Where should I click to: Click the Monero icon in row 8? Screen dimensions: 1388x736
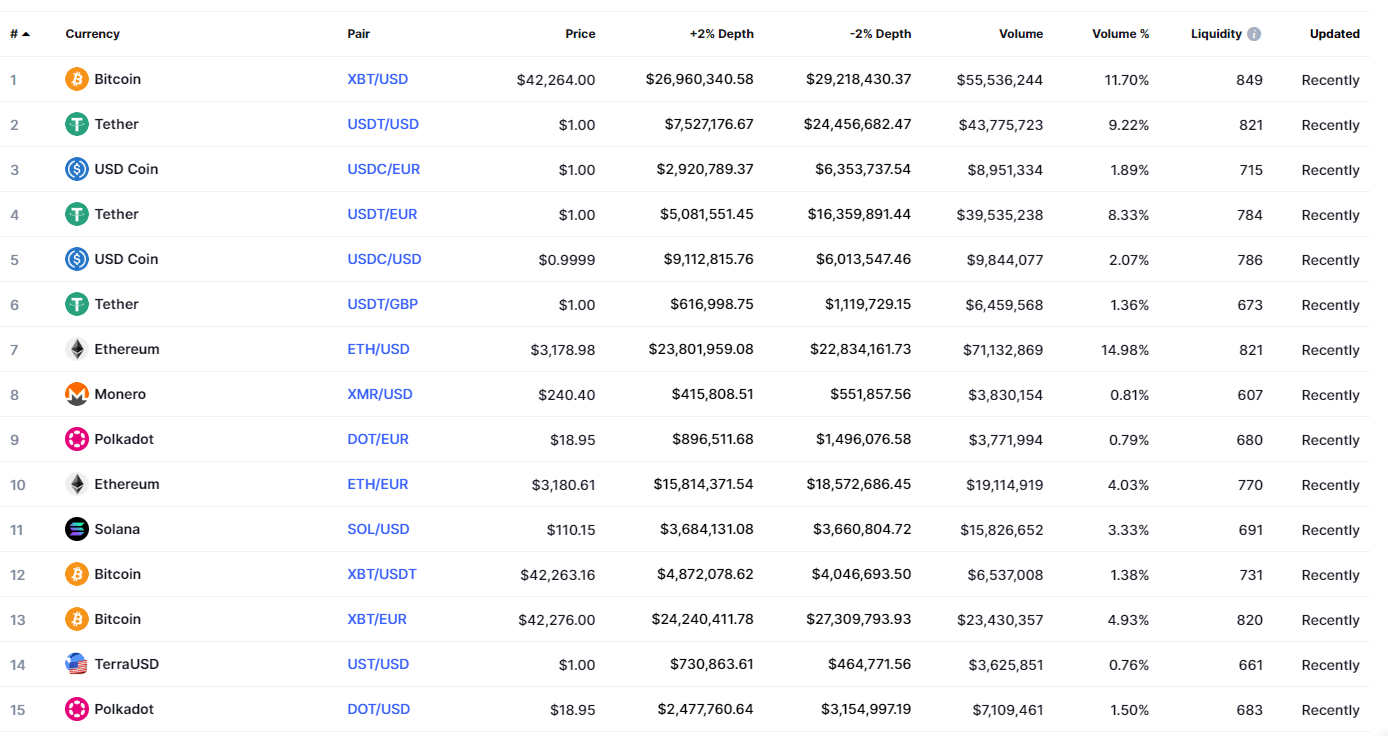[77, 394]
